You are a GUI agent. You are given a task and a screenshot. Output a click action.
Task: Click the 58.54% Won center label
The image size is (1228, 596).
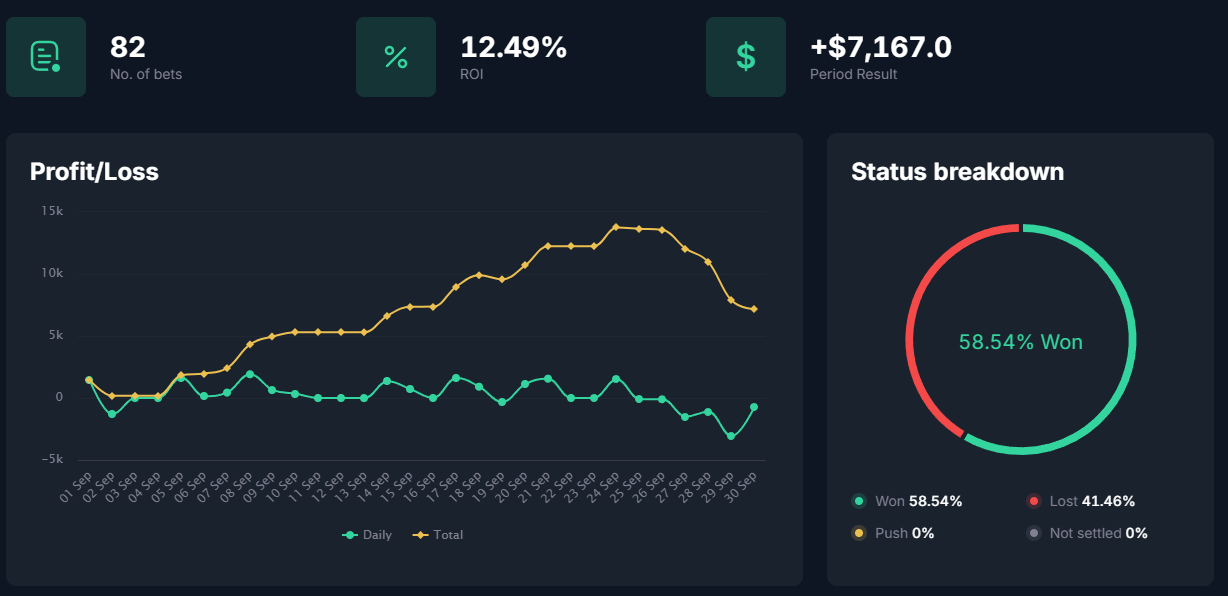(x=1020, y=342)
